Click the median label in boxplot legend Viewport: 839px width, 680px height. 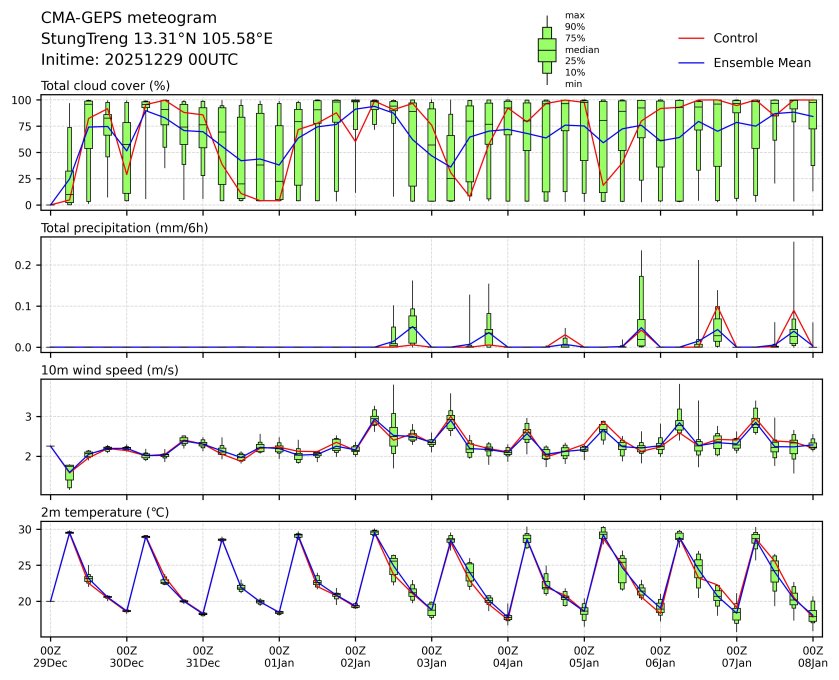[575, 49]
